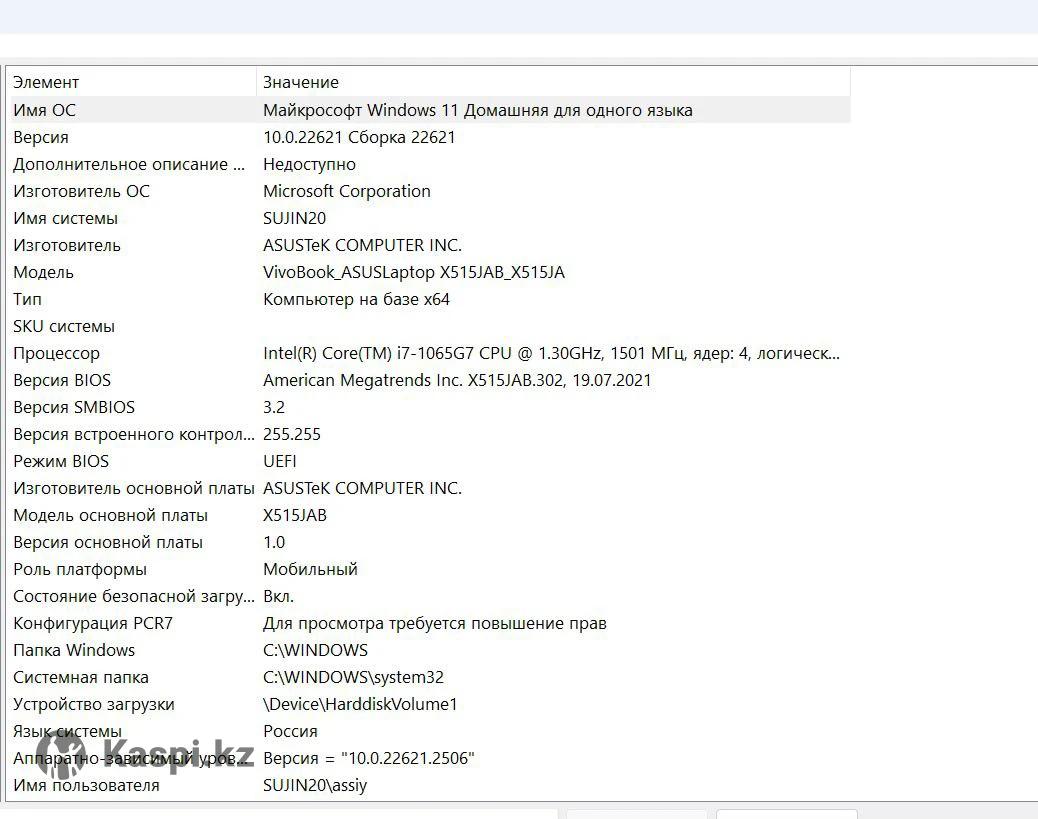Select the 'Изготовитель' row label
Viewport: 1038px width, 819px height.
[67, 245]
